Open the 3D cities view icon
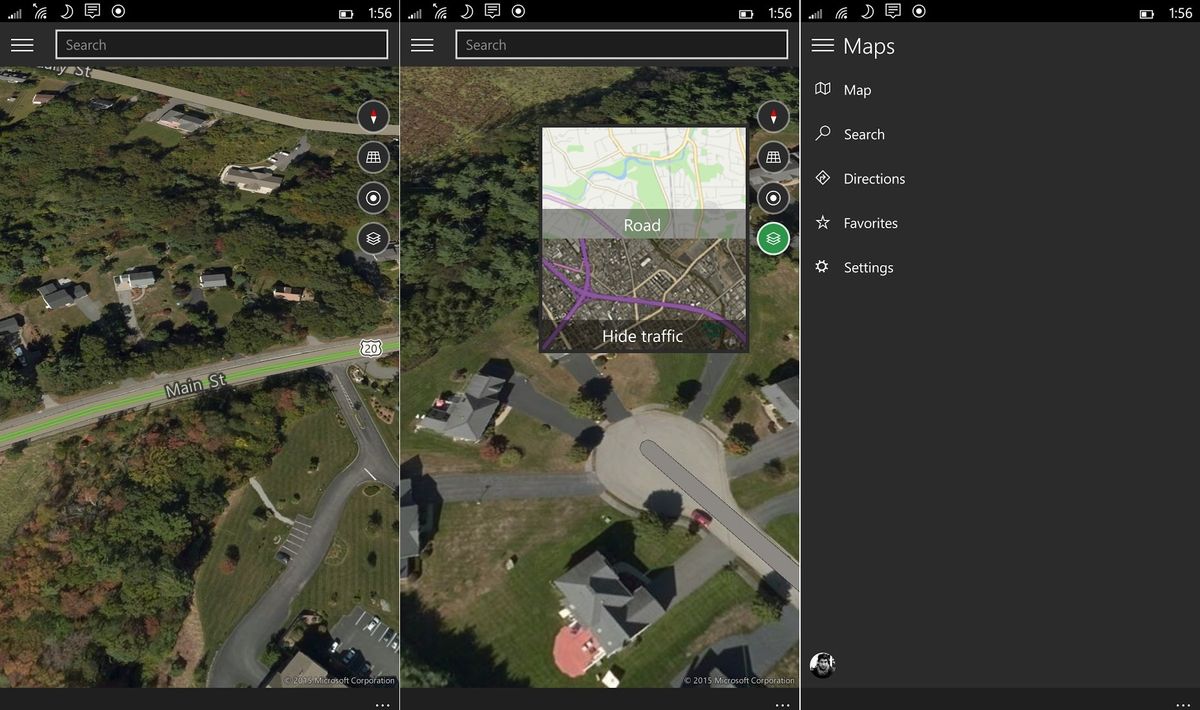Image resolution: width=1200 pixels, height=710 pixels. point(372,157)
